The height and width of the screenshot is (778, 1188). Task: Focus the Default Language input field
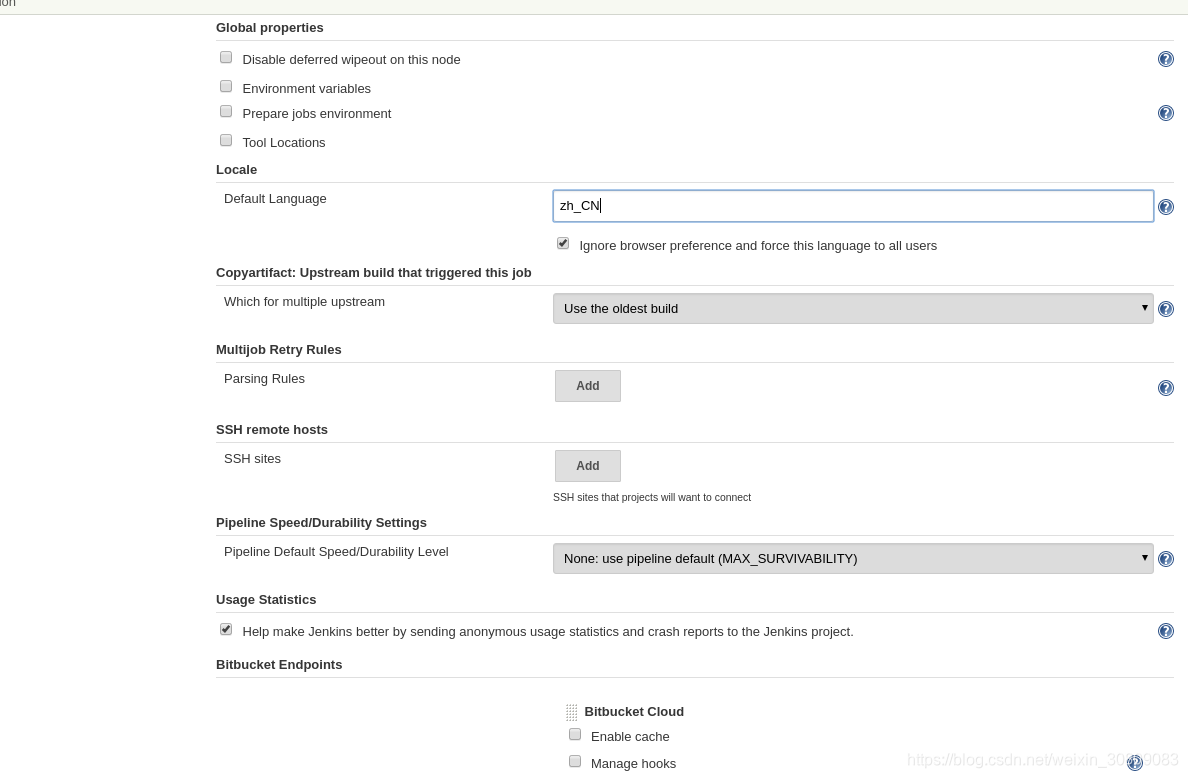853,206
